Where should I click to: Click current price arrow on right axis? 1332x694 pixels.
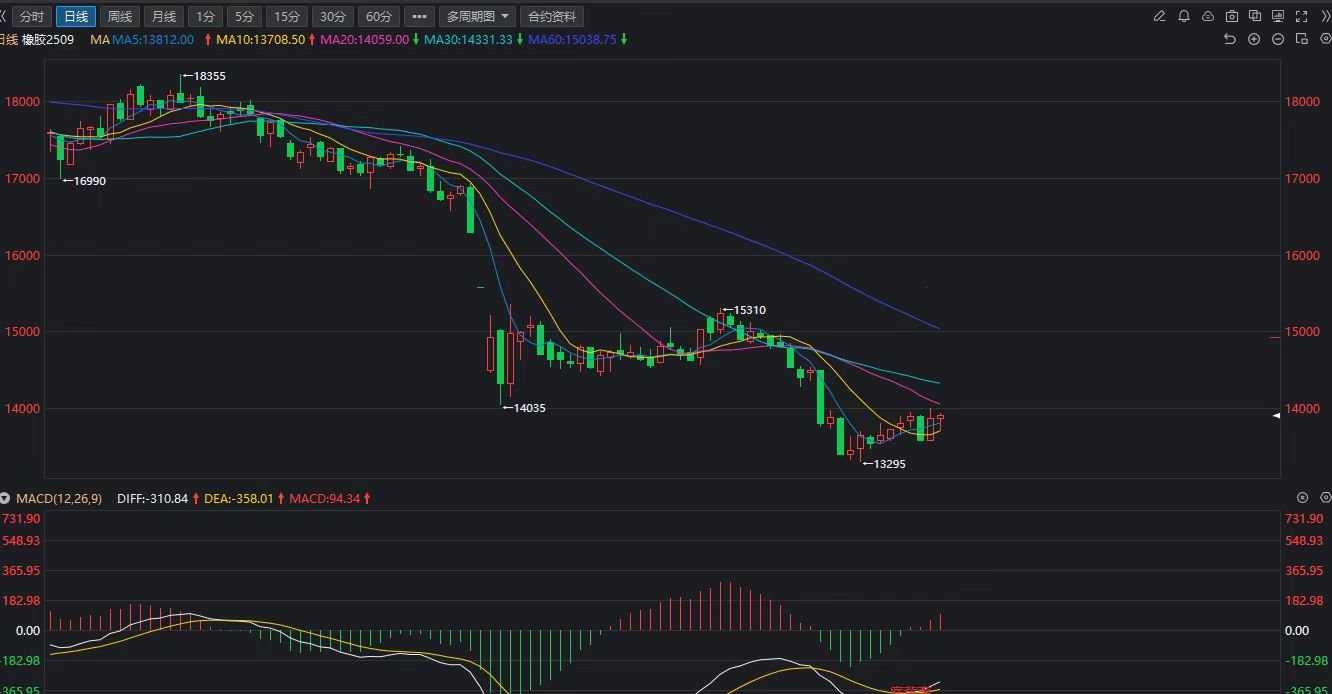click(1276, 415)
